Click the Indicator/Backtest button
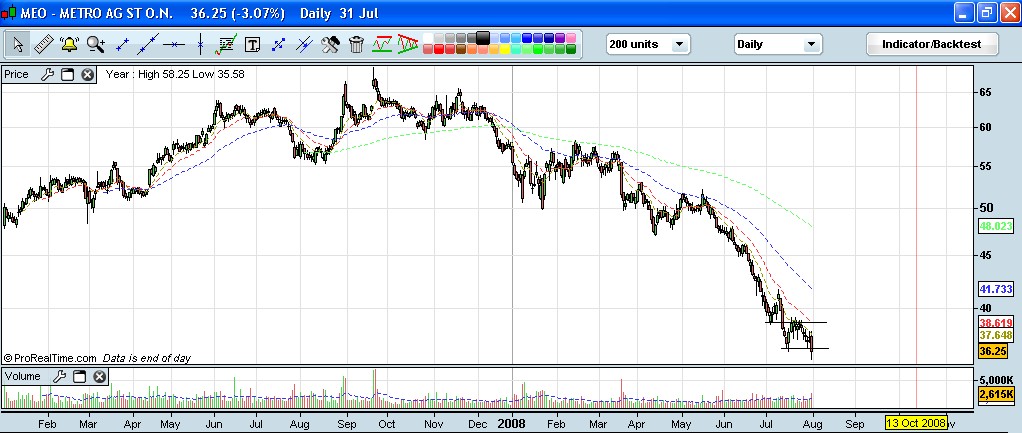Screen dimensions: 1022x433 (931, 44)
